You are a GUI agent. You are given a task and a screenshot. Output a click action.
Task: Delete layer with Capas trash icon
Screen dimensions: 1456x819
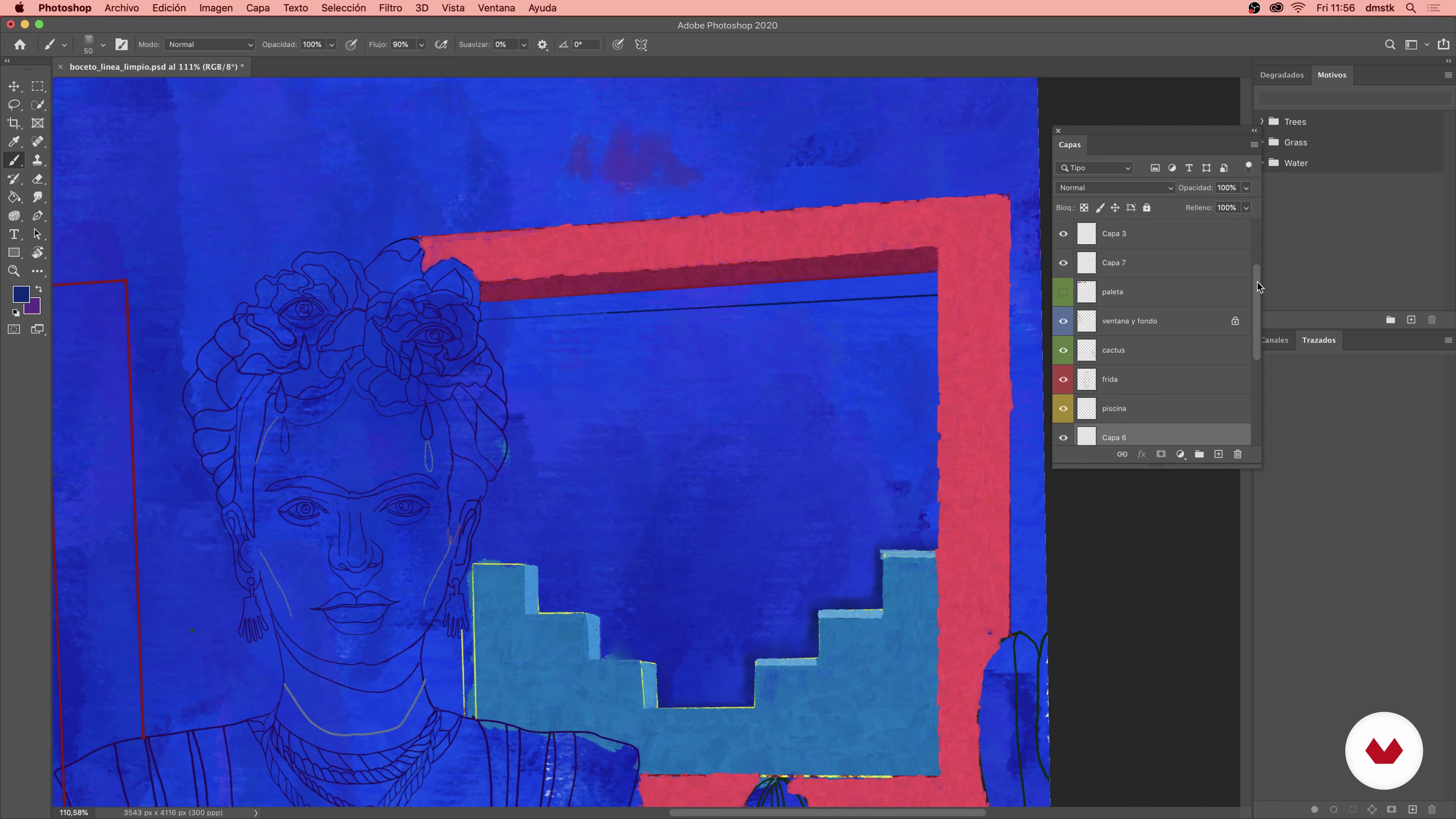pyautogui.click(x=1238, y=455)
